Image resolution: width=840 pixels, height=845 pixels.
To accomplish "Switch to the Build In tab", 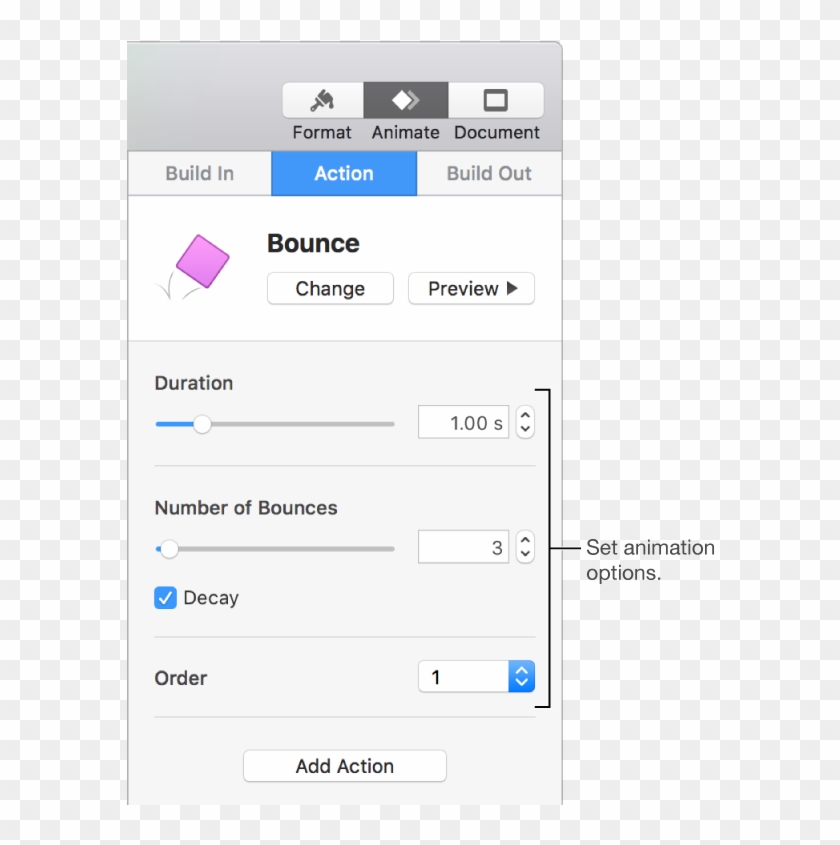I will [199, 173].
